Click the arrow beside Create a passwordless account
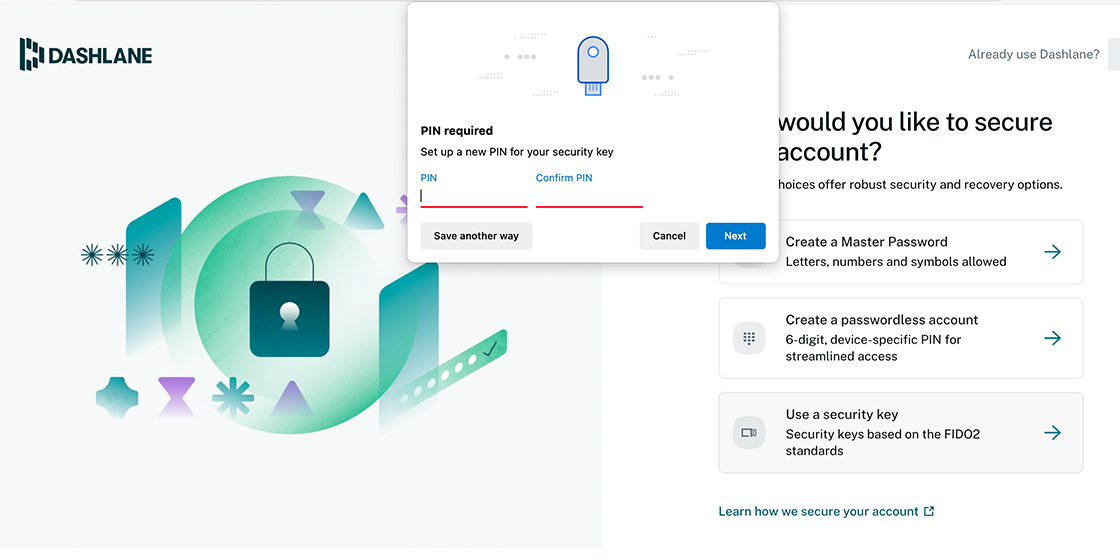The height and width of the screenshot is (560, 1120). 1052,338
